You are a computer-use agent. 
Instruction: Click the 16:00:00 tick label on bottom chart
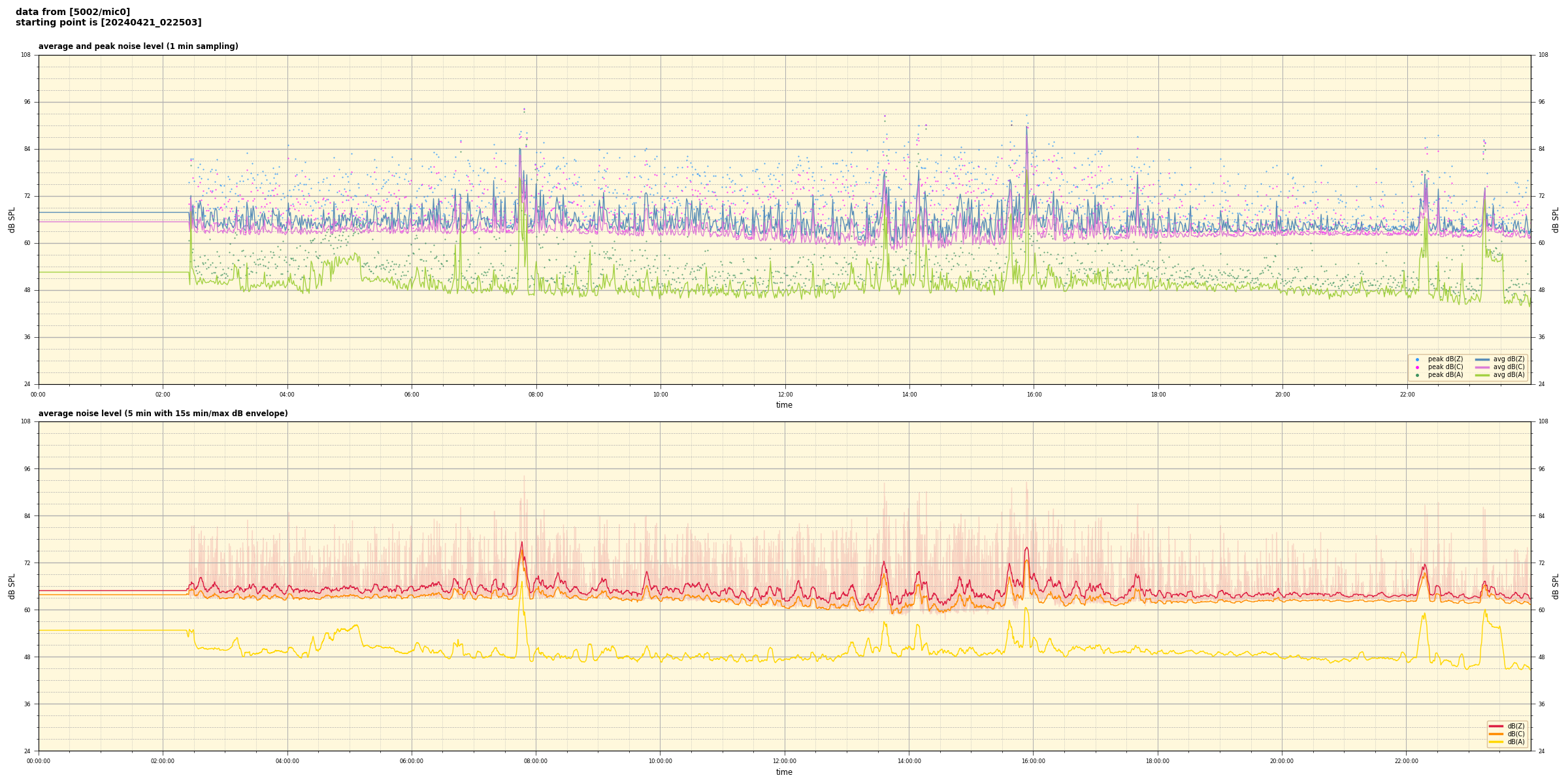point(1033,761)
